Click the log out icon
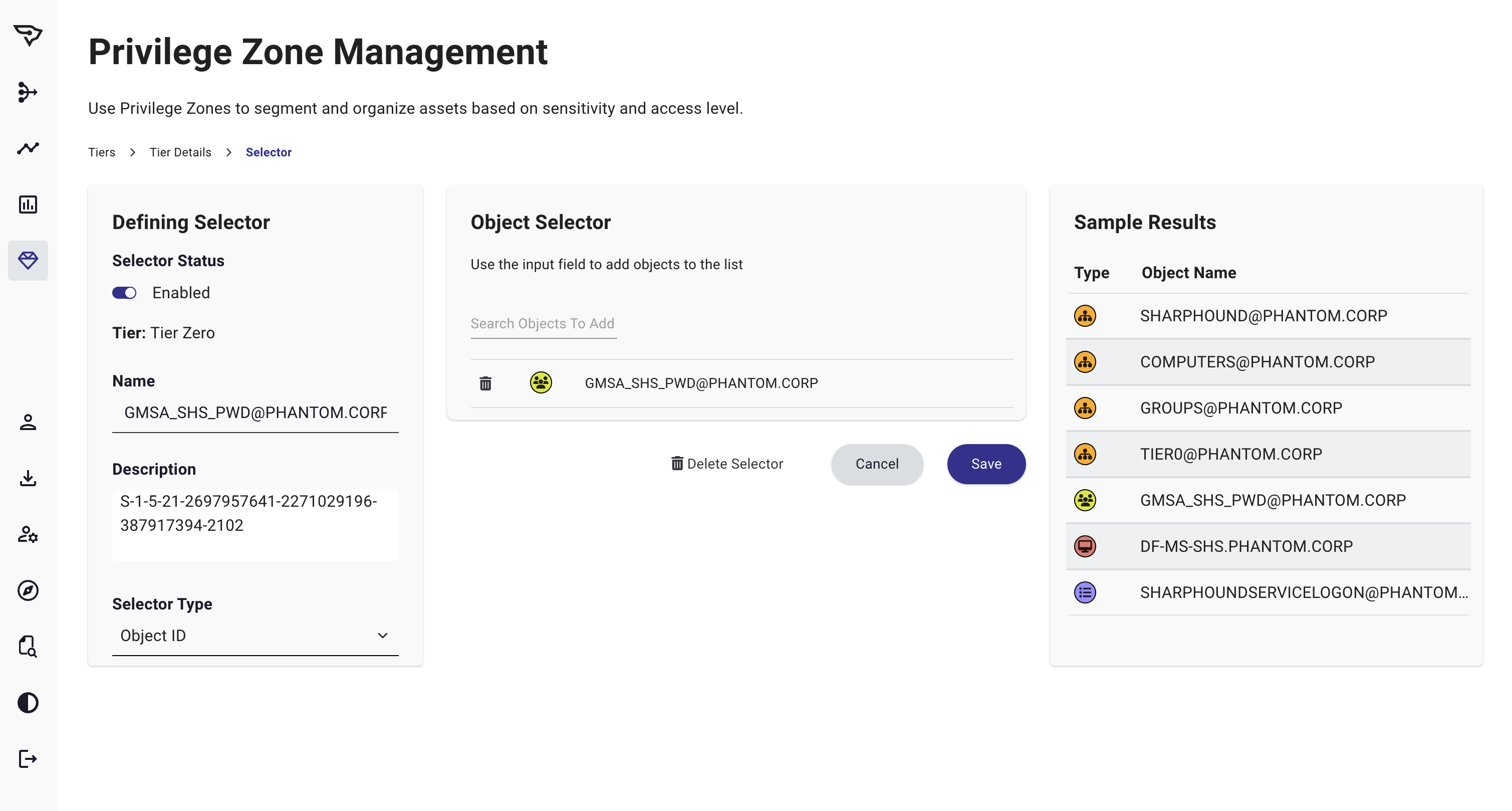The height and width of the screenshot is (811, 1512). [x=28, y=759]
